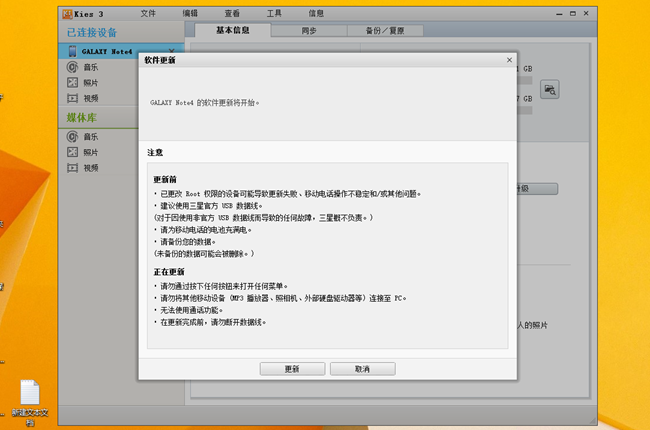Click the partially hidden 升级 button
This screenshot has height=430, width=650.
click(x=537, y=189)
